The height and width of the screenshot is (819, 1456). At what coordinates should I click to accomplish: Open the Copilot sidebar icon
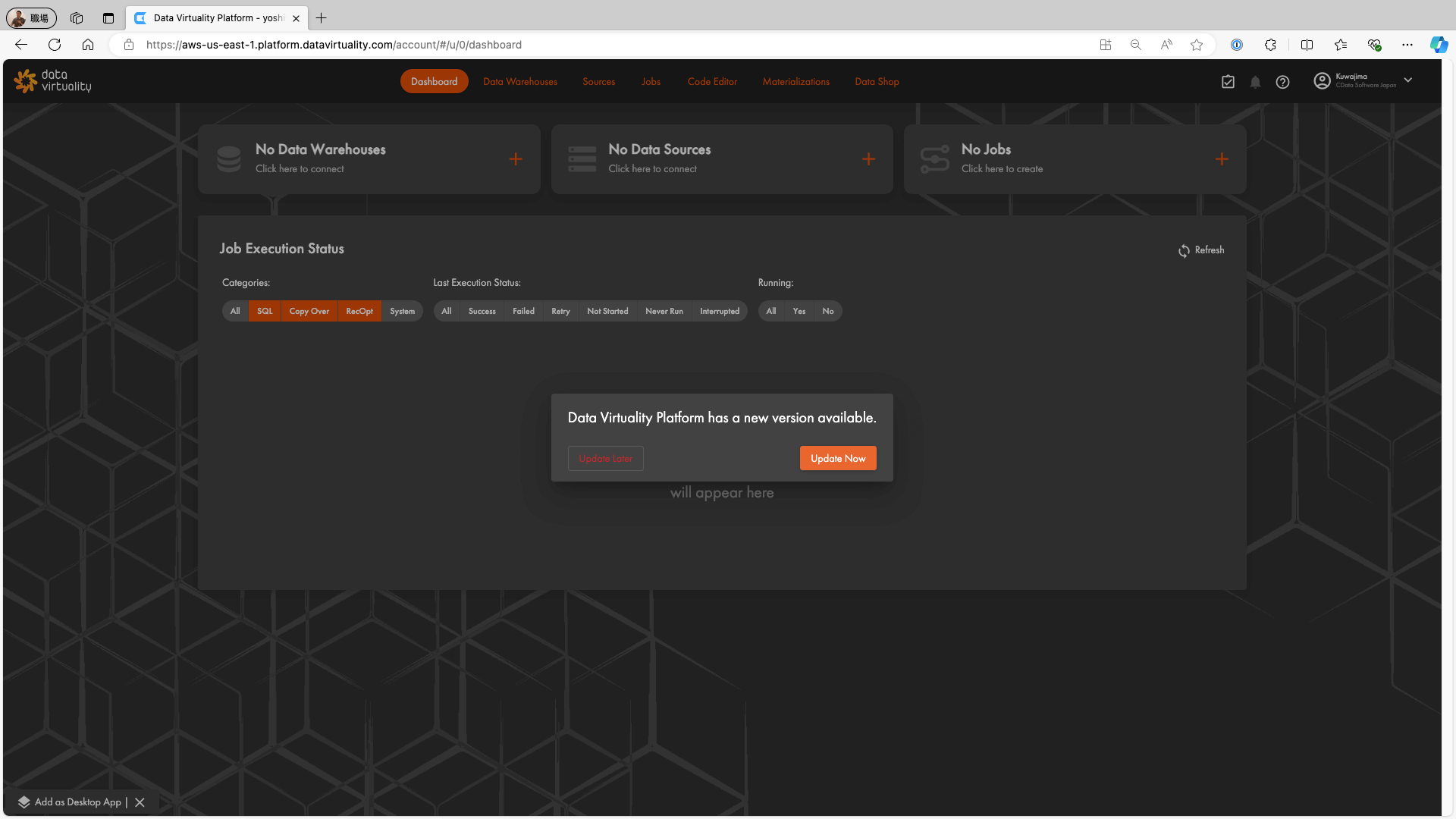[1439, 45]
